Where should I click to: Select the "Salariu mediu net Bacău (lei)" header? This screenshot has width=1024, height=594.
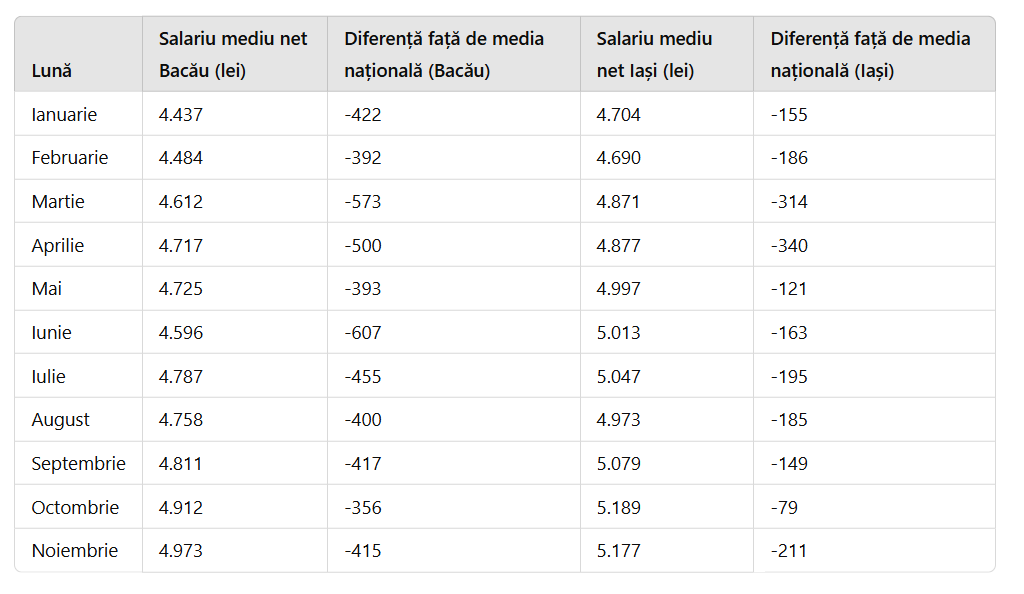(x=233, y=55)
